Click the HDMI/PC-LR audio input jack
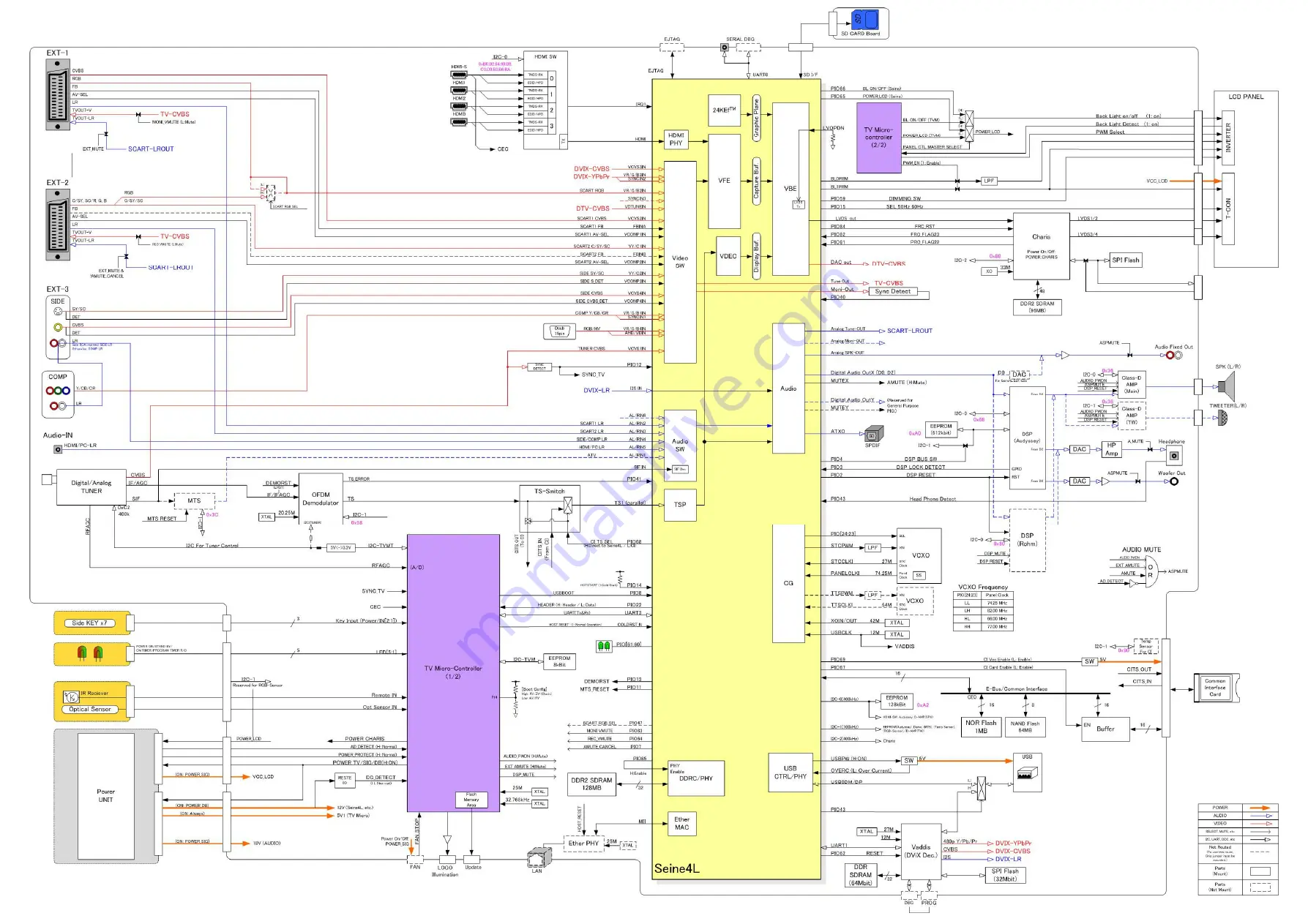The height and width of the screenshot is (924, 1308). [58, 449]
